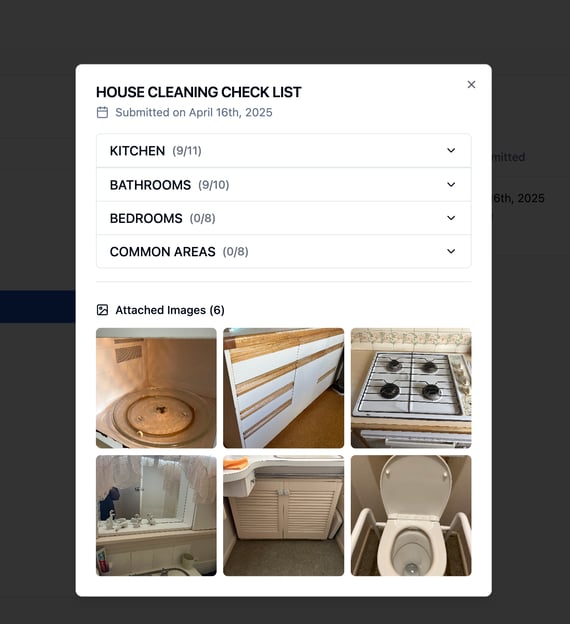Expand the Bathrooms section chevron

click(451, 185)
